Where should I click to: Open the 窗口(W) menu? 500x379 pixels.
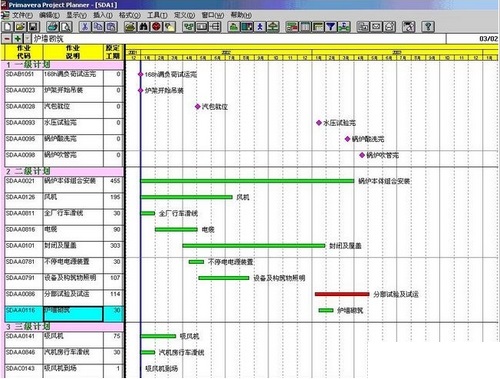[213, 15]
